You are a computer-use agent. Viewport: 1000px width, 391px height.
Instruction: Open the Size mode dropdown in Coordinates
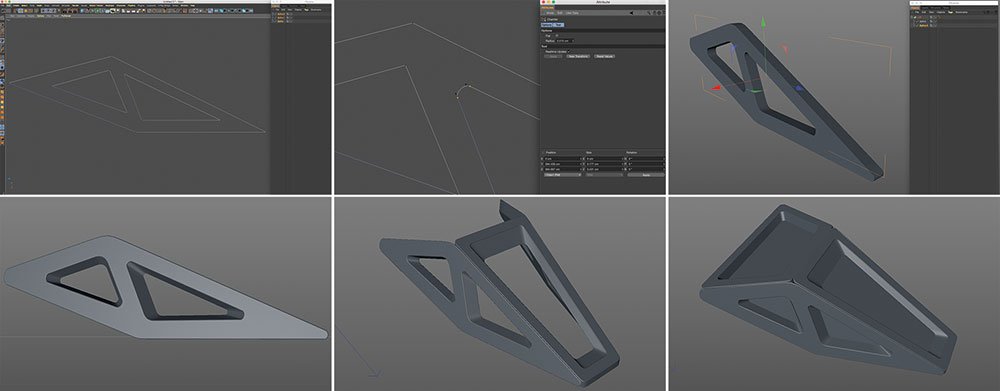[604, 175]
